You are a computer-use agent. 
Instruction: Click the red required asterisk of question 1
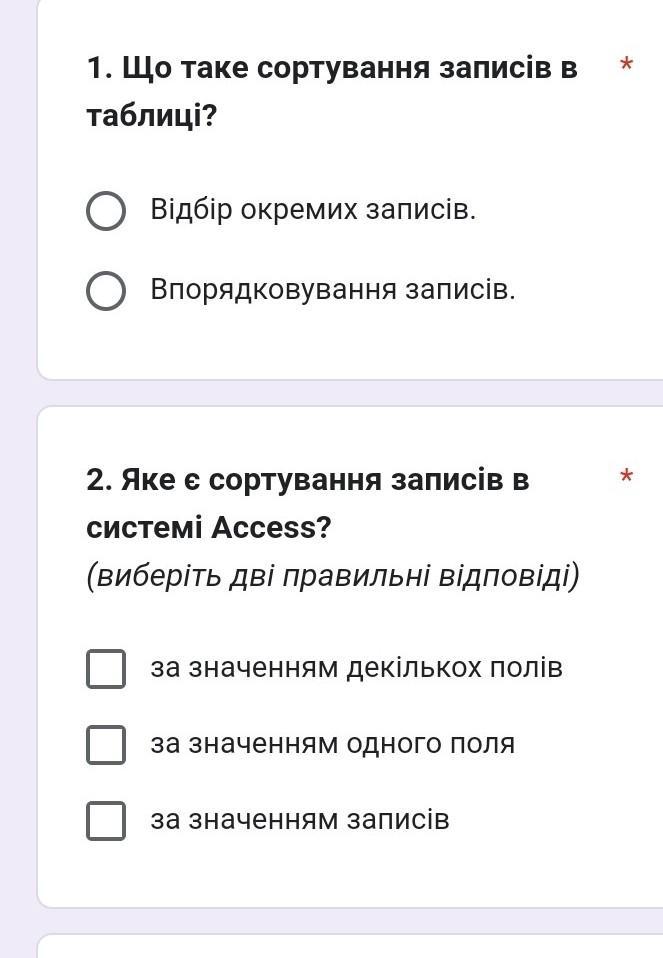626,64
